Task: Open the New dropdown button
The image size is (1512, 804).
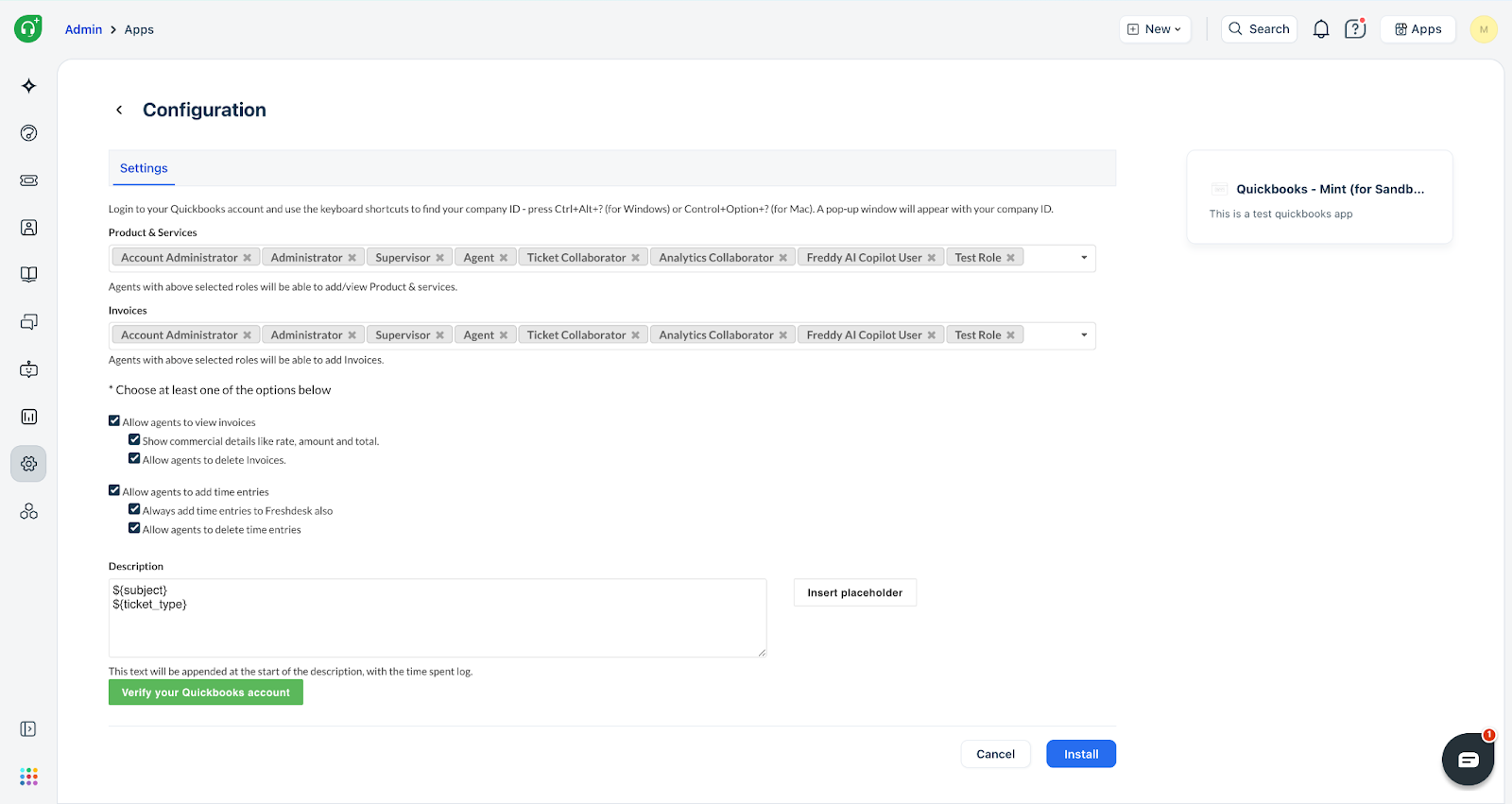Action: pos(1155,29)
